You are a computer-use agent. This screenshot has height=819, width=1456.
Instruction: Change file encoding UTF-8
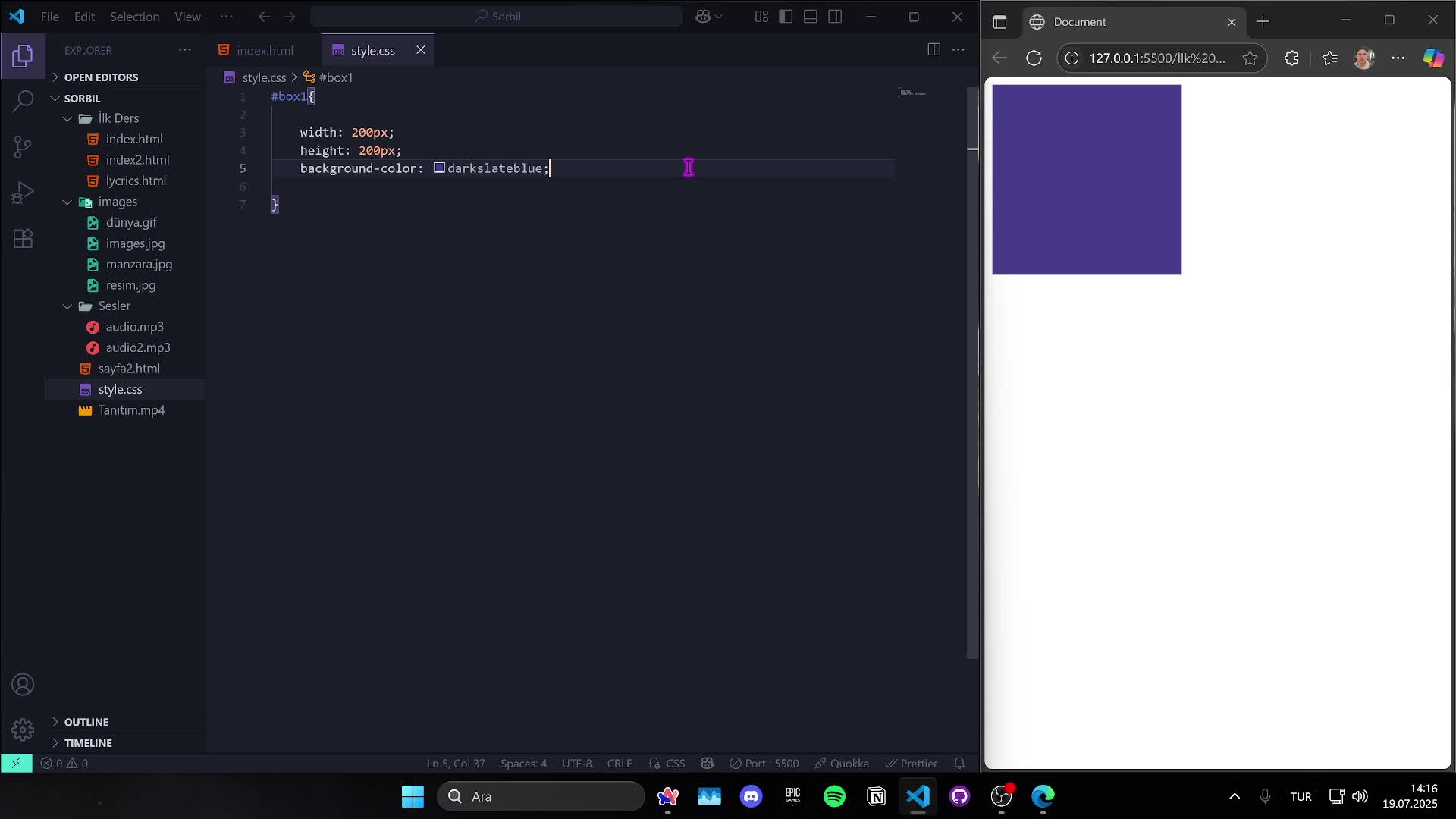click(576, 763)
